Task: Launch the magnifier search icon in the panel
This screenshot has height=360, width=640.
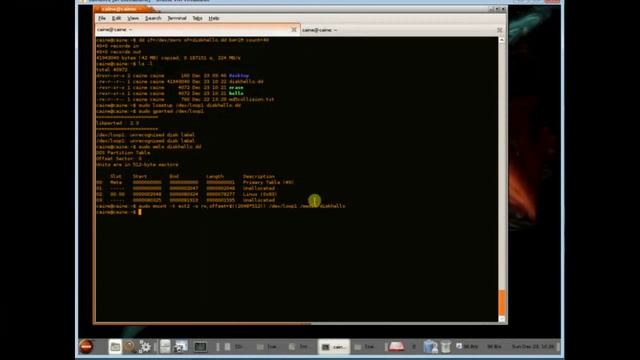Action: pos(129,347)
